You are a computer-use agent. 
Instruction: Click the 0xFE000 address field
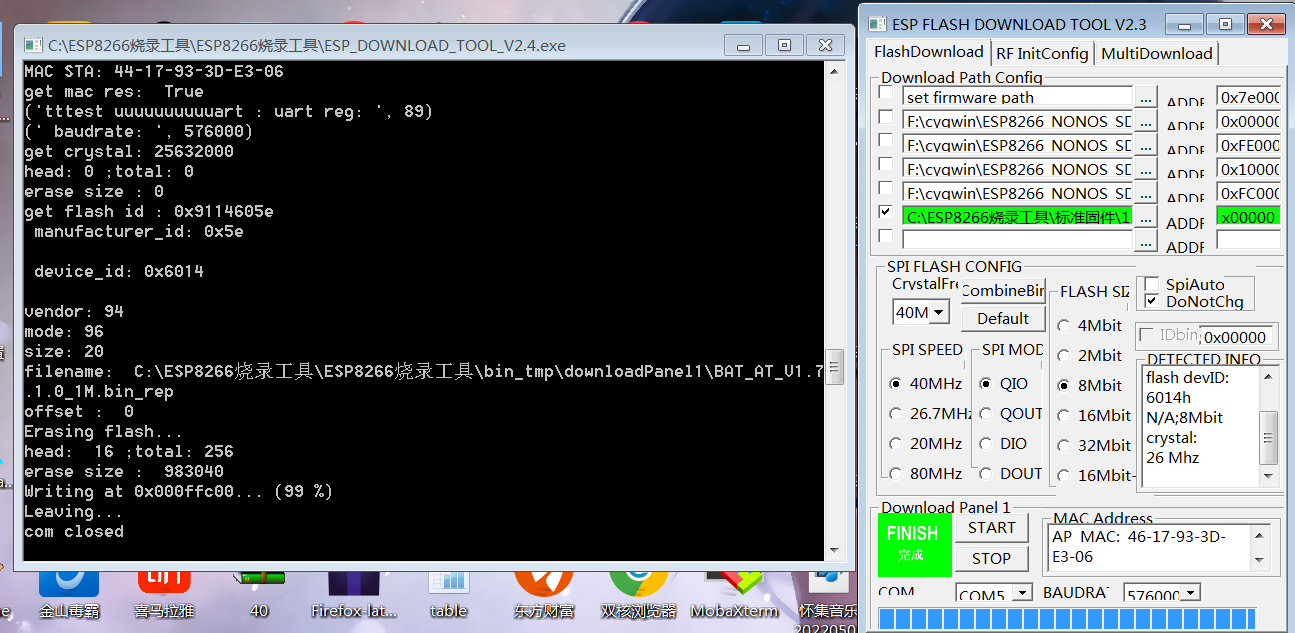1248,145
